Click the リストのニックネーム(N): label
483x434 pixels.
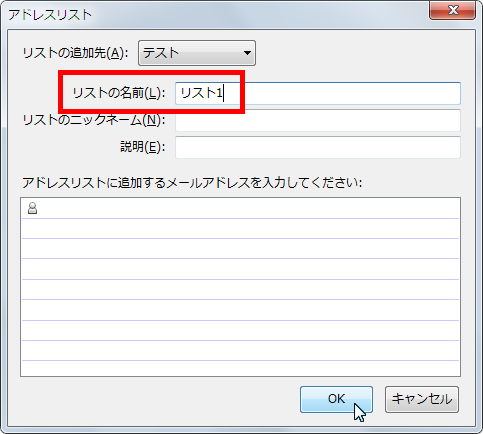click(94, 120)
